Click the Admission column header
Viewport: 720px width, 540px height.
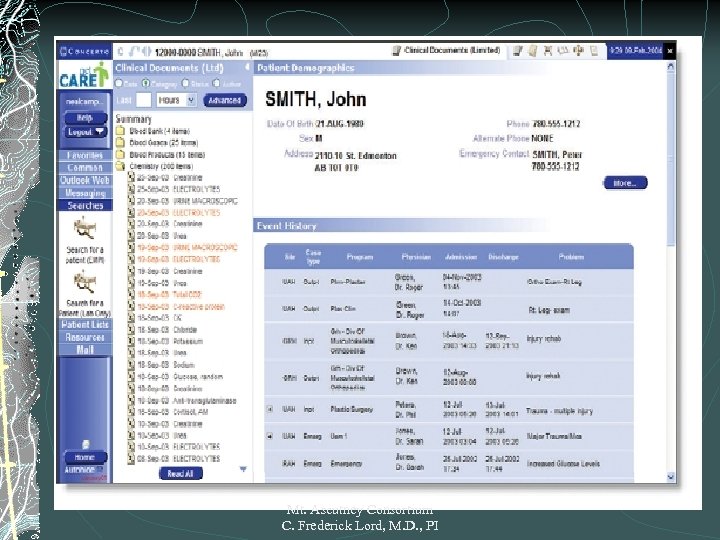click(461, 257)
